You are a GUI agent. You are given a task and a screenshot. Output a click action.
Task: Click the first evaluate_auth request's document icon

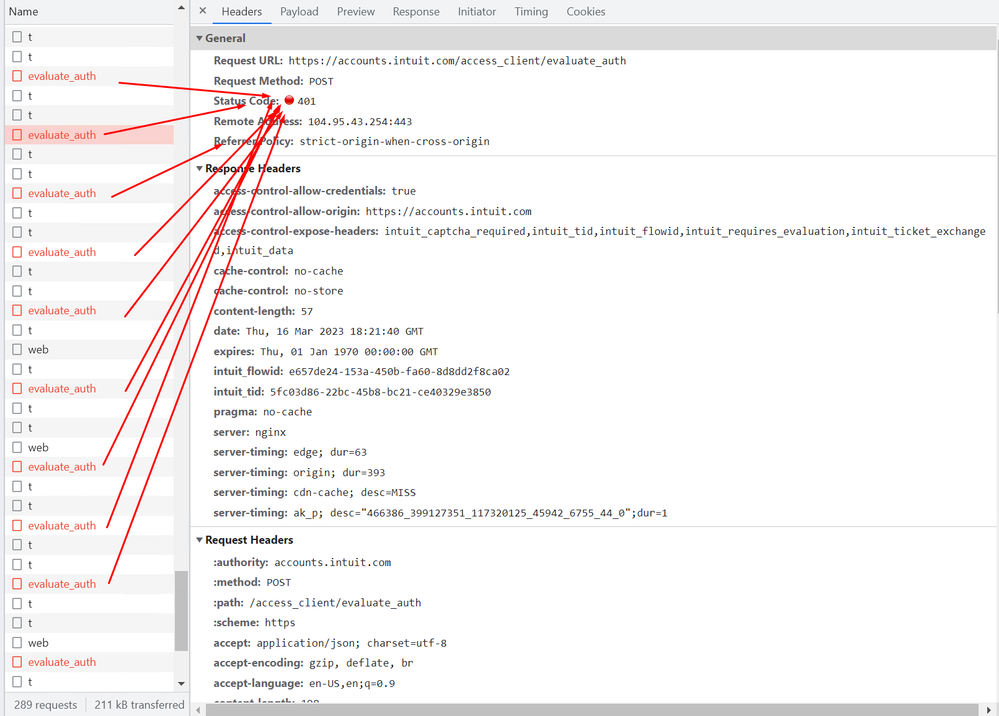17,76
